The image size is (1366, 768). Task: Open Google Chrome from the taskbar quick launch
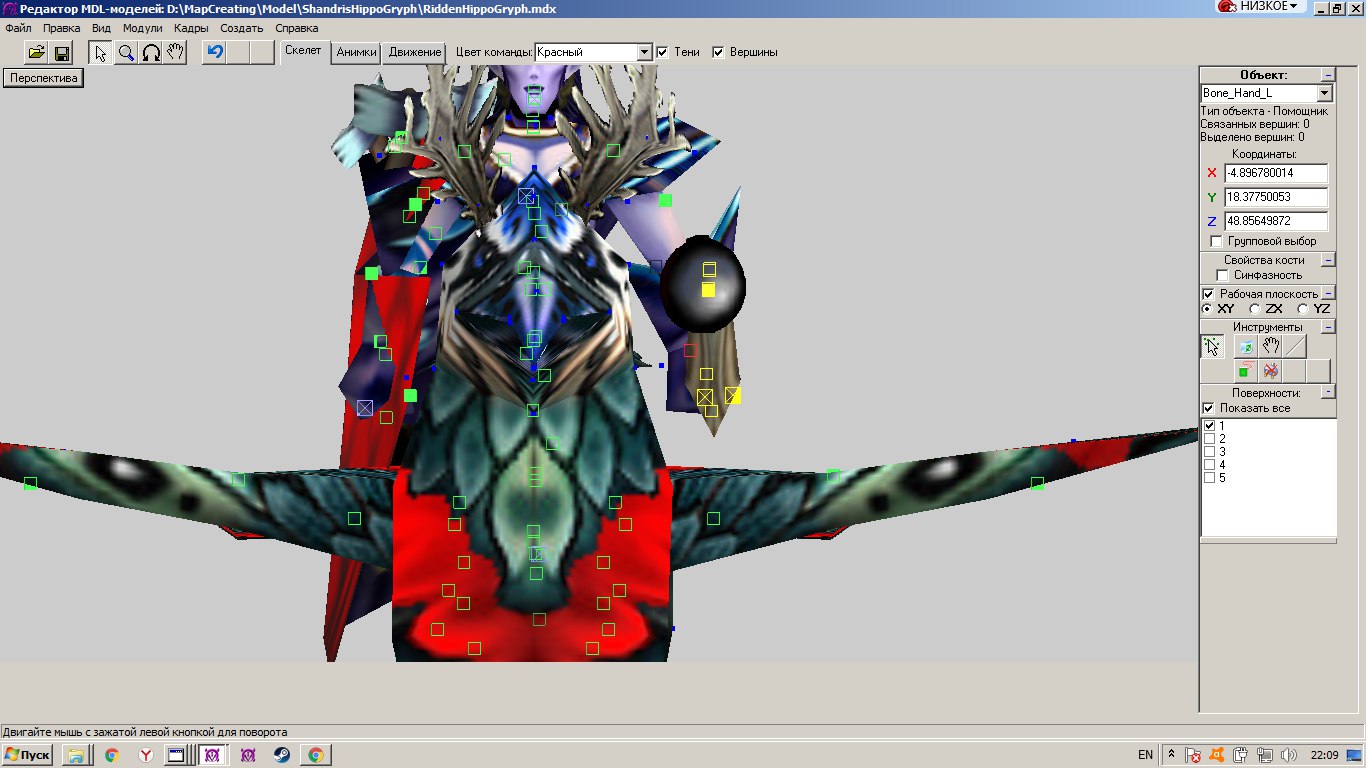111,755
